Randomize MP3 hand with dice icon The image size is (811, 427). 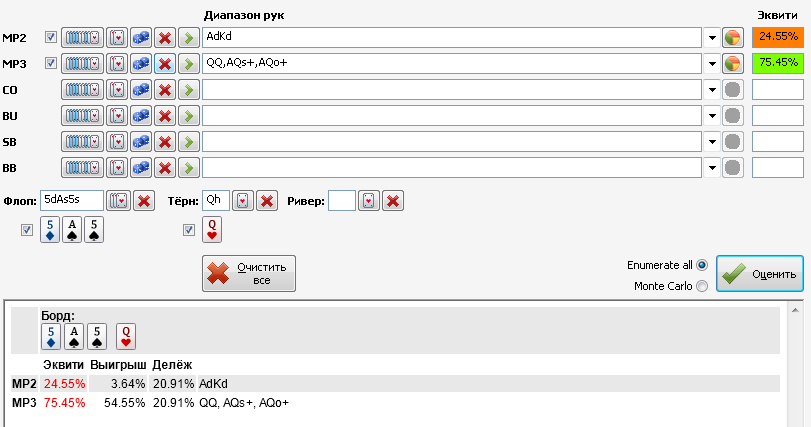pos(141,64)
